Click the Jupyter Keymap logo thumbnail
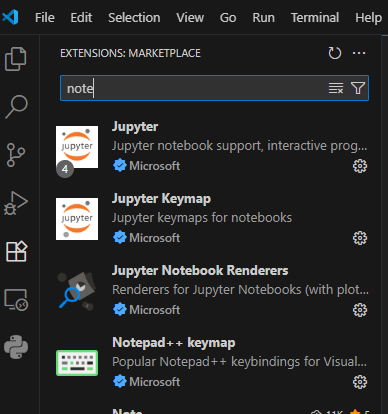This screenshot has height=414, width=388. tap(77, 219)
